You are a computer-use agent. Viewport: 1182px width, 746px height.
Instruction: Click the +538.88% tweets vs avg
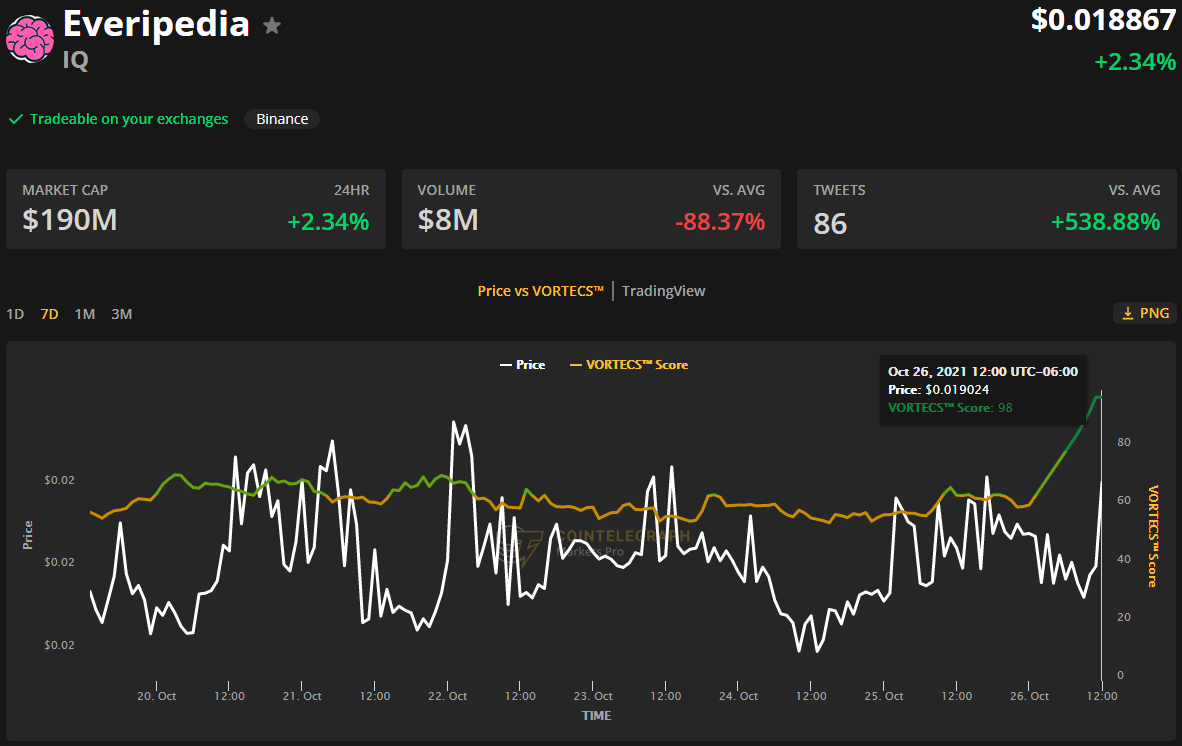pyautogui.click(x=1105, y=222)
